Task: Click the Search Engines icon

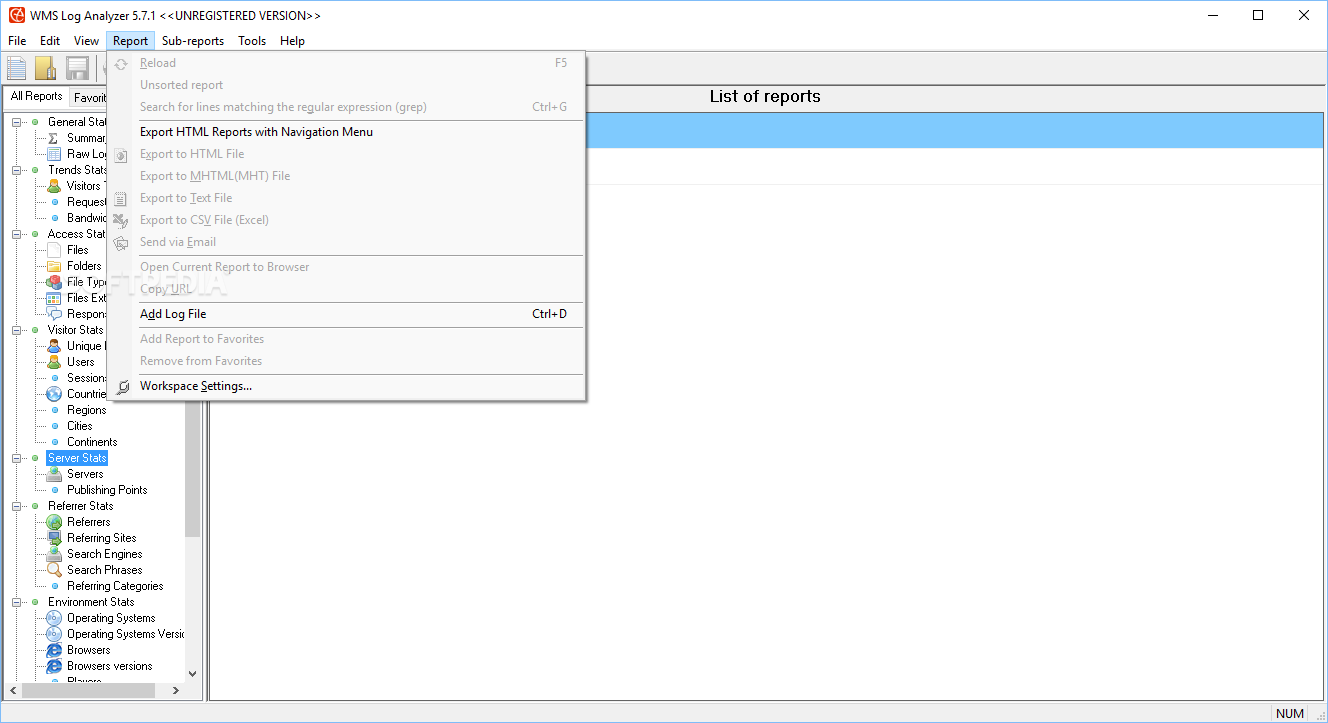Action: click(54, 554)
